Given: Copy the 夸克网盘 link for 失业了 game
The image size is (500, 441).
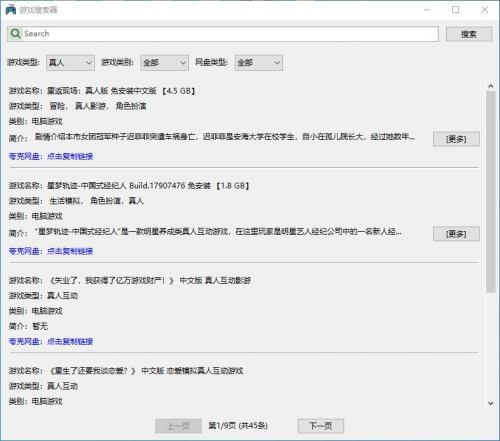Looking at the screenshot, I should (x=51, y=341).
